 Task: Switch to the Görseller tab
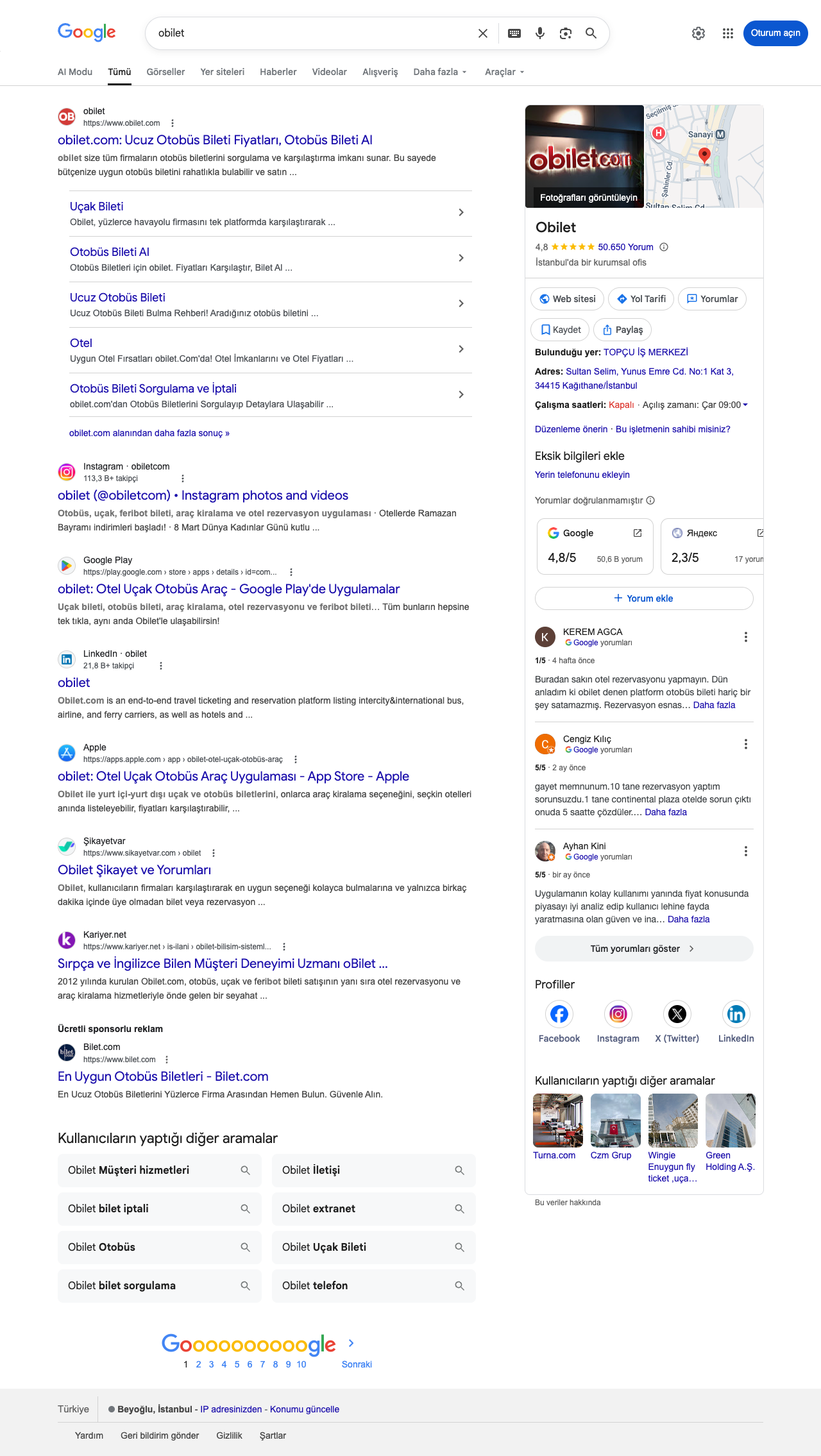165,72
